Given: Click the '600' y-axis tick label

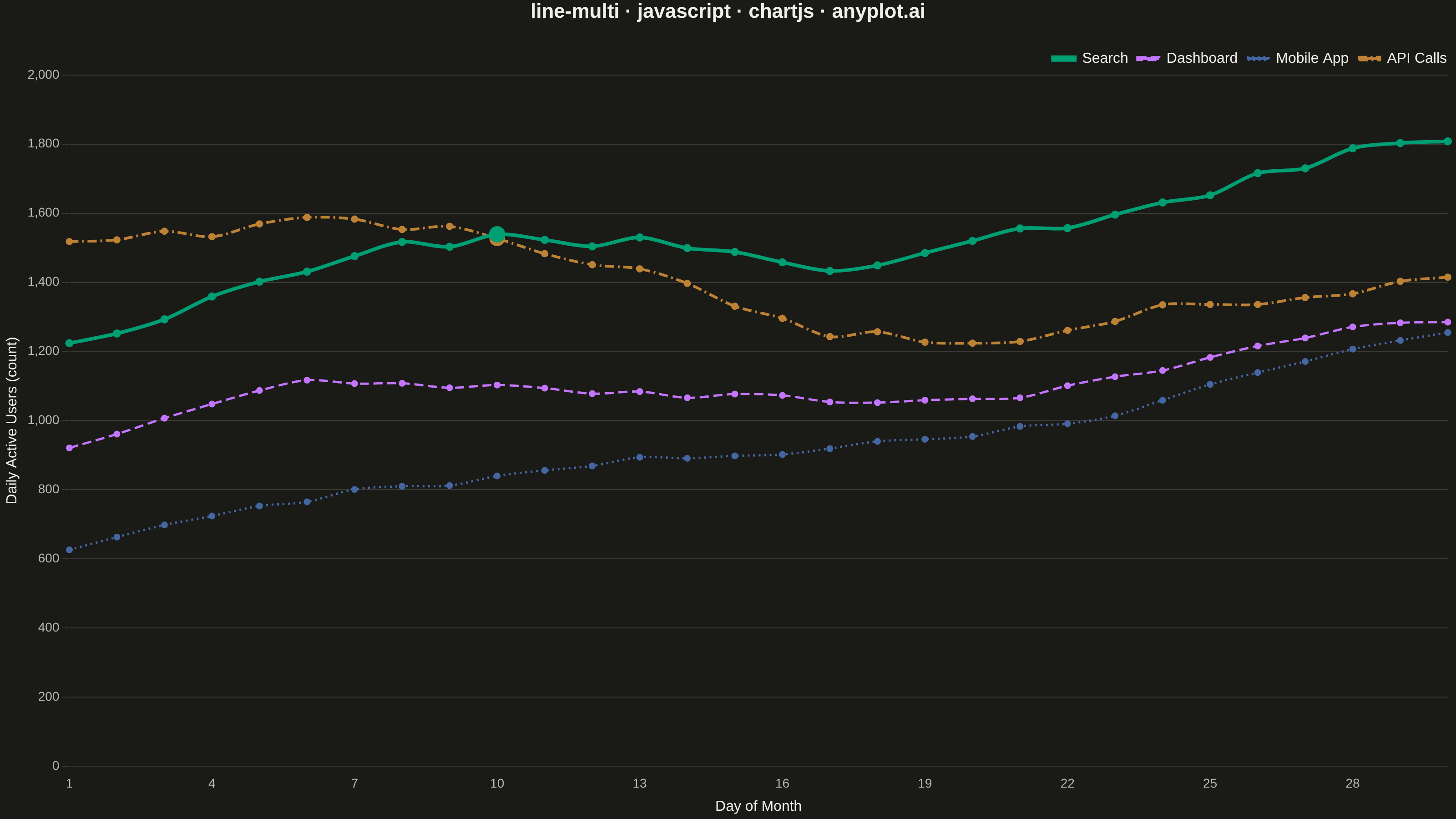Looking at the screenshot, I should [49, 558].
